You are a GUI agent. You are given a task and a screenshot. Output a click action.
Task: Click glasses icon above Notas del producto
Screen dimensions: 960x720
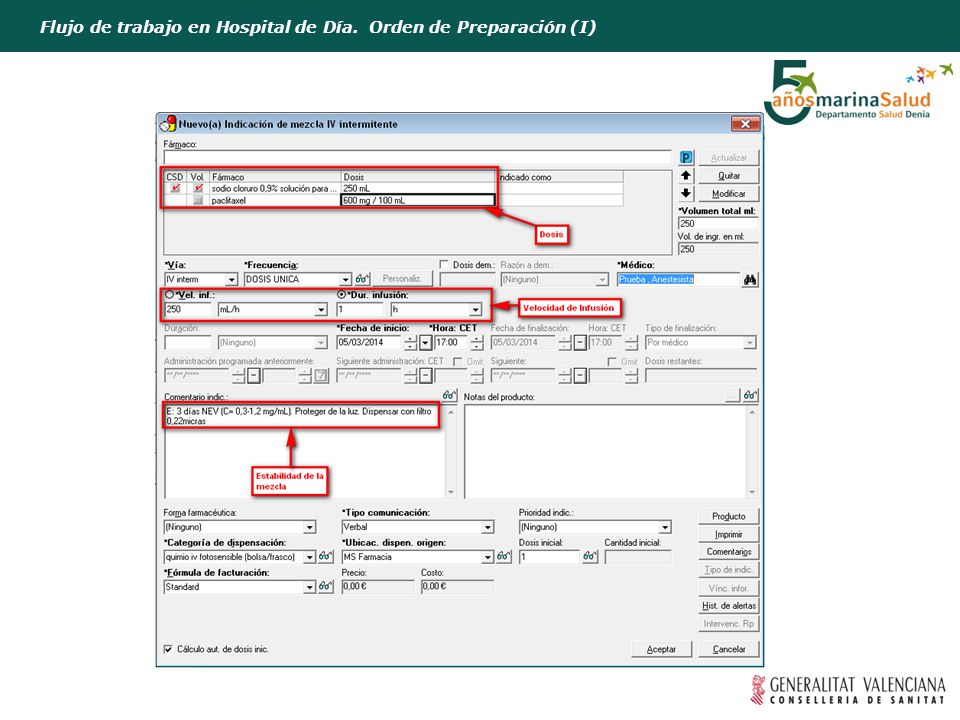pyautogui.click(x=750, y=396)
